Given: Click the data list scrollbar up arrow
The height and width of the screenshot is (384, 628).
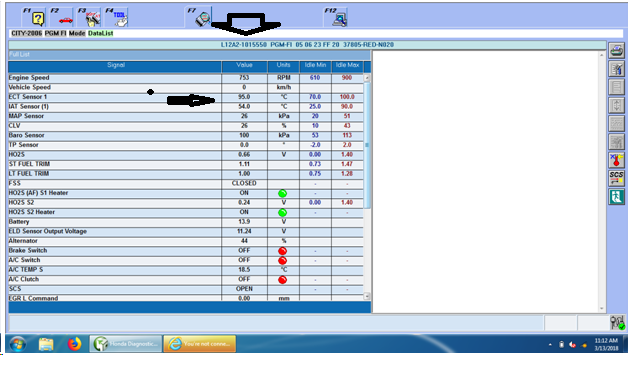Looking at the screenshot, I should pyautogui.click(x=366, y=77).
